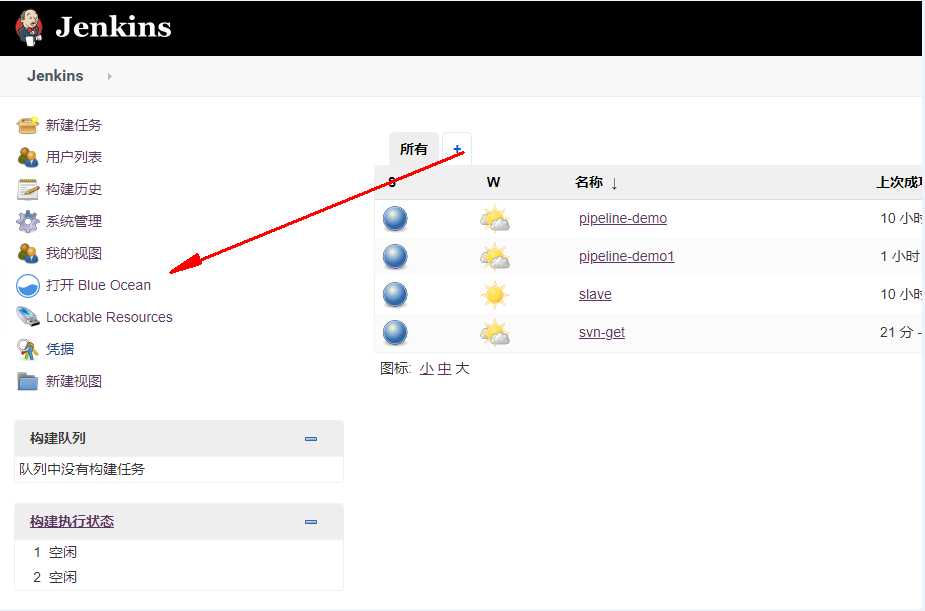
Task: Click the 凭据 keys icon
Action: 27,349
